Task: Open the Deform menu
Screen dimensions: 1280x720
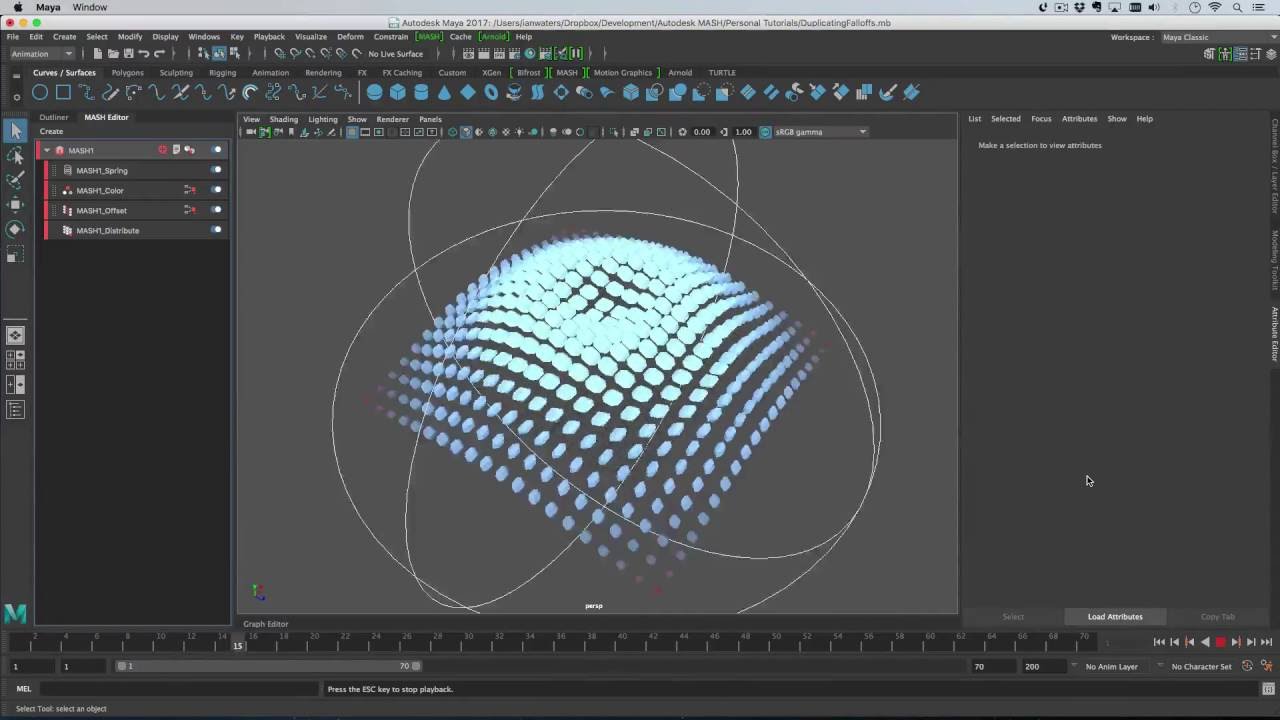Action: pos(350,37)
